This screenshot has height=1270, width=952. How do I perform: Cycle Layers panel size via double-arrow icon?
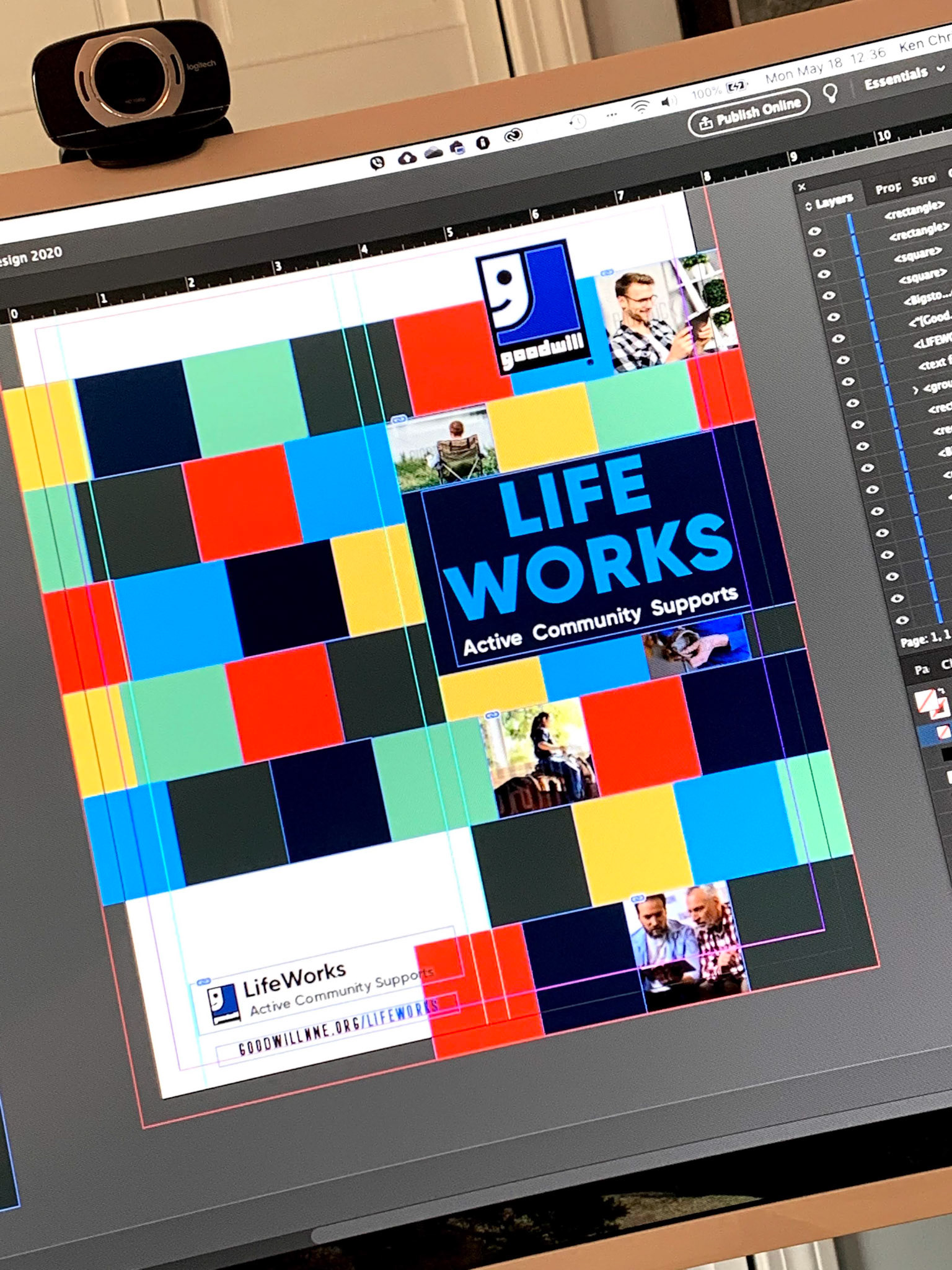808,206
